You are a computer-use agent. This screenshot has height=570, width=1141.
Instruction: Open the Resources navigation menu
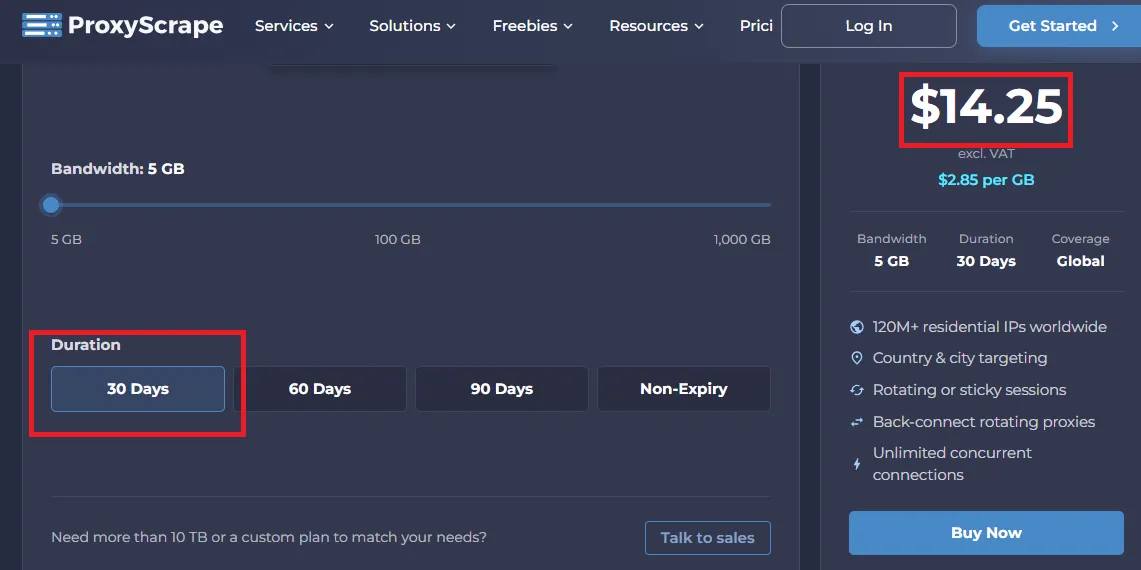tap(656, 26)
